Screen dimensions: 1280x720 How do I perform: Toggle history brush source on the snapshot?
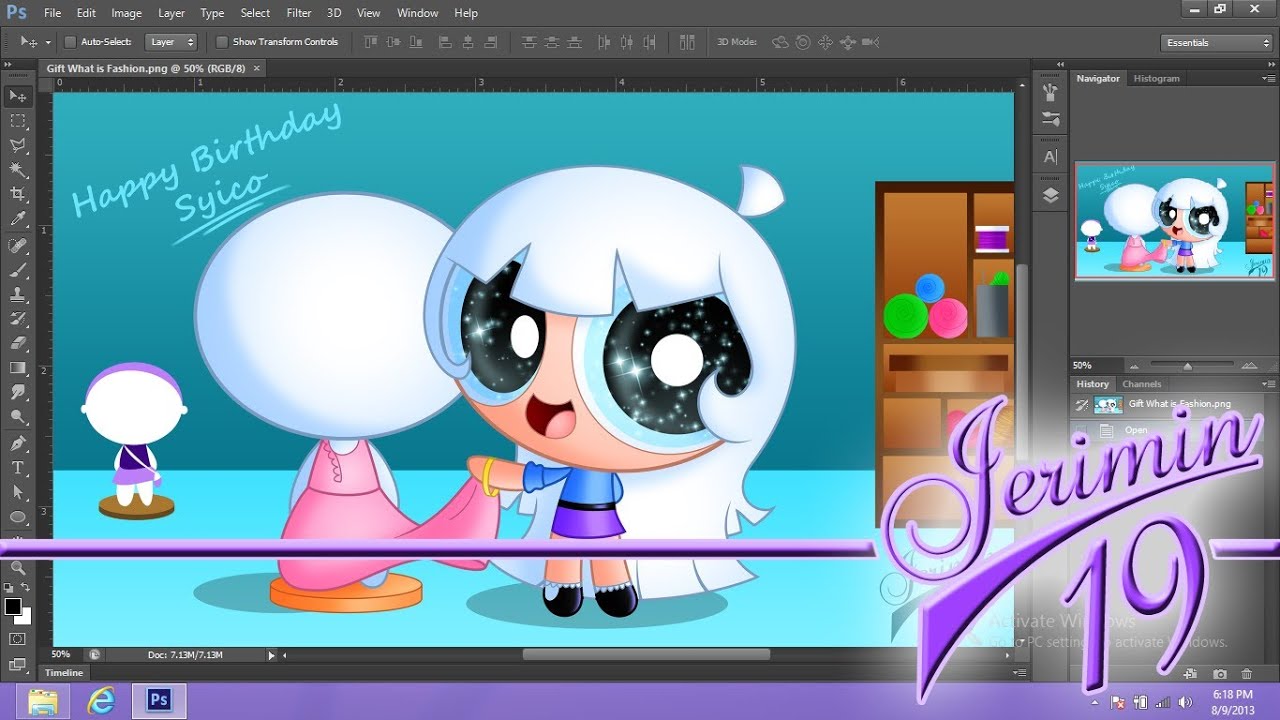(1080, 405)
